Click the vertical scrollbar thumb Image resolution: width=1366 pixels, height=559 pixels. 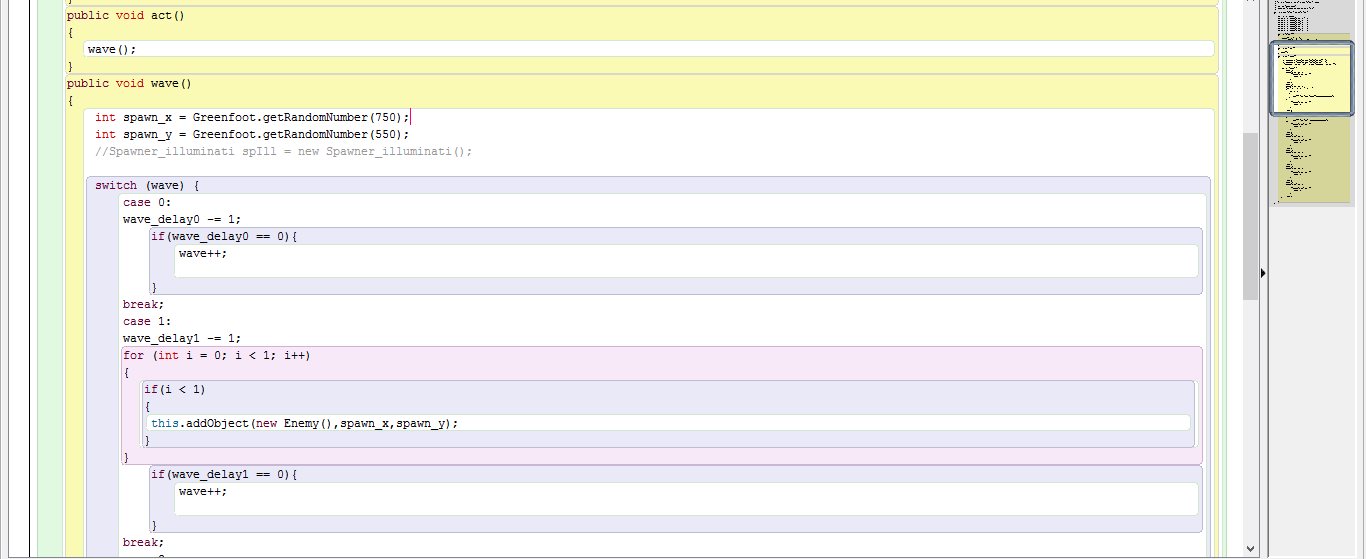pos(1250,215)
